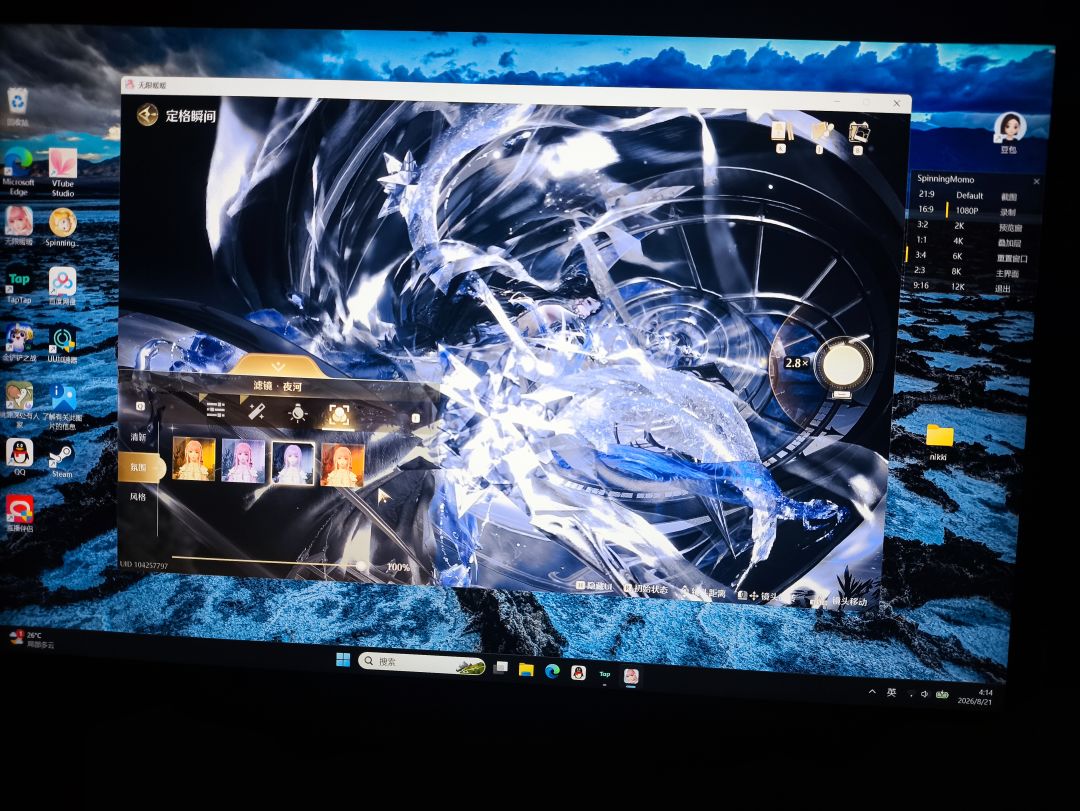Select the VTube Studio desktop shortcut
Viewport: 1080px width, 811px height.
[x=63, y=173]
